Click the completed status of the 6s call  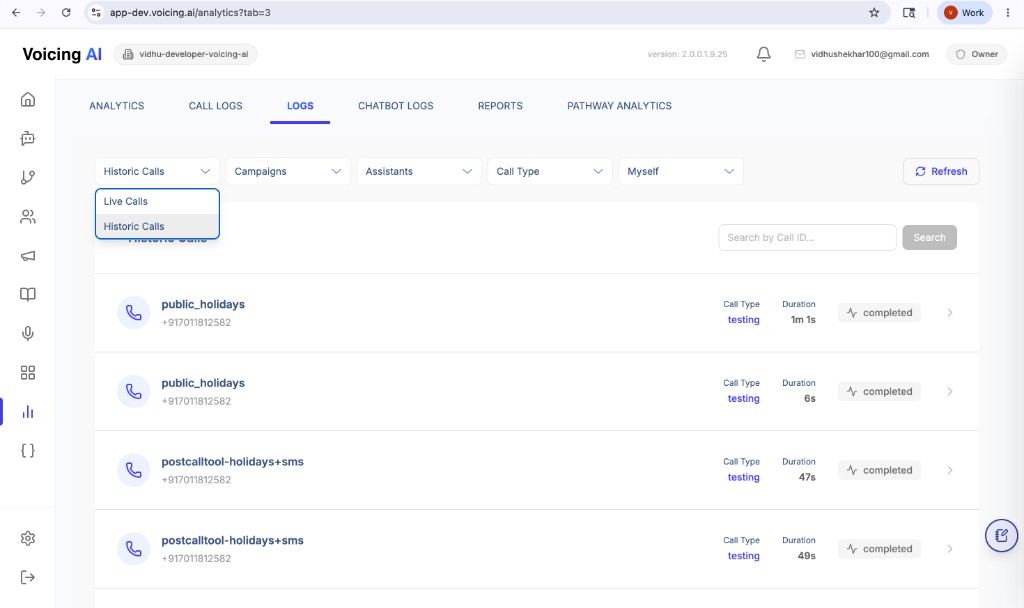pyautogui.click(x=880, y=391)
